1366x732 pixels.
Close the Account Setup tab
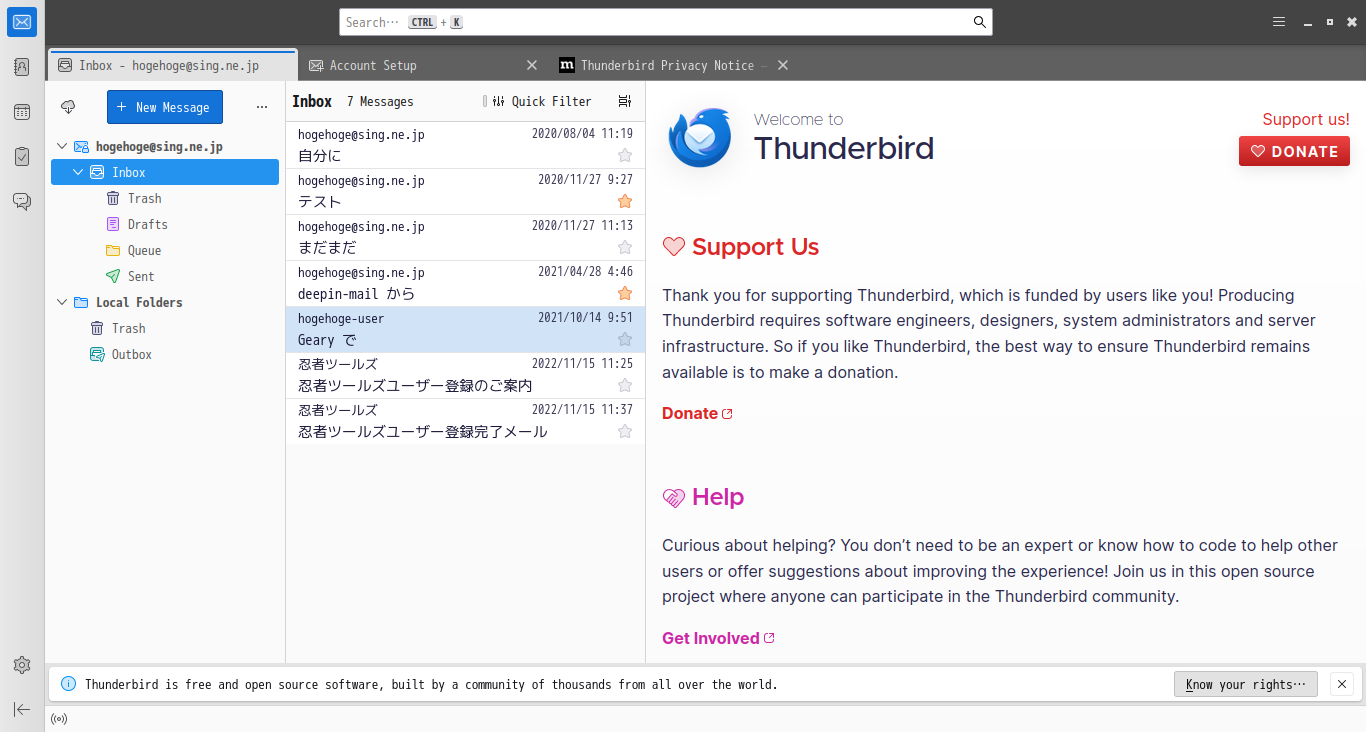[x=532, y=65]
